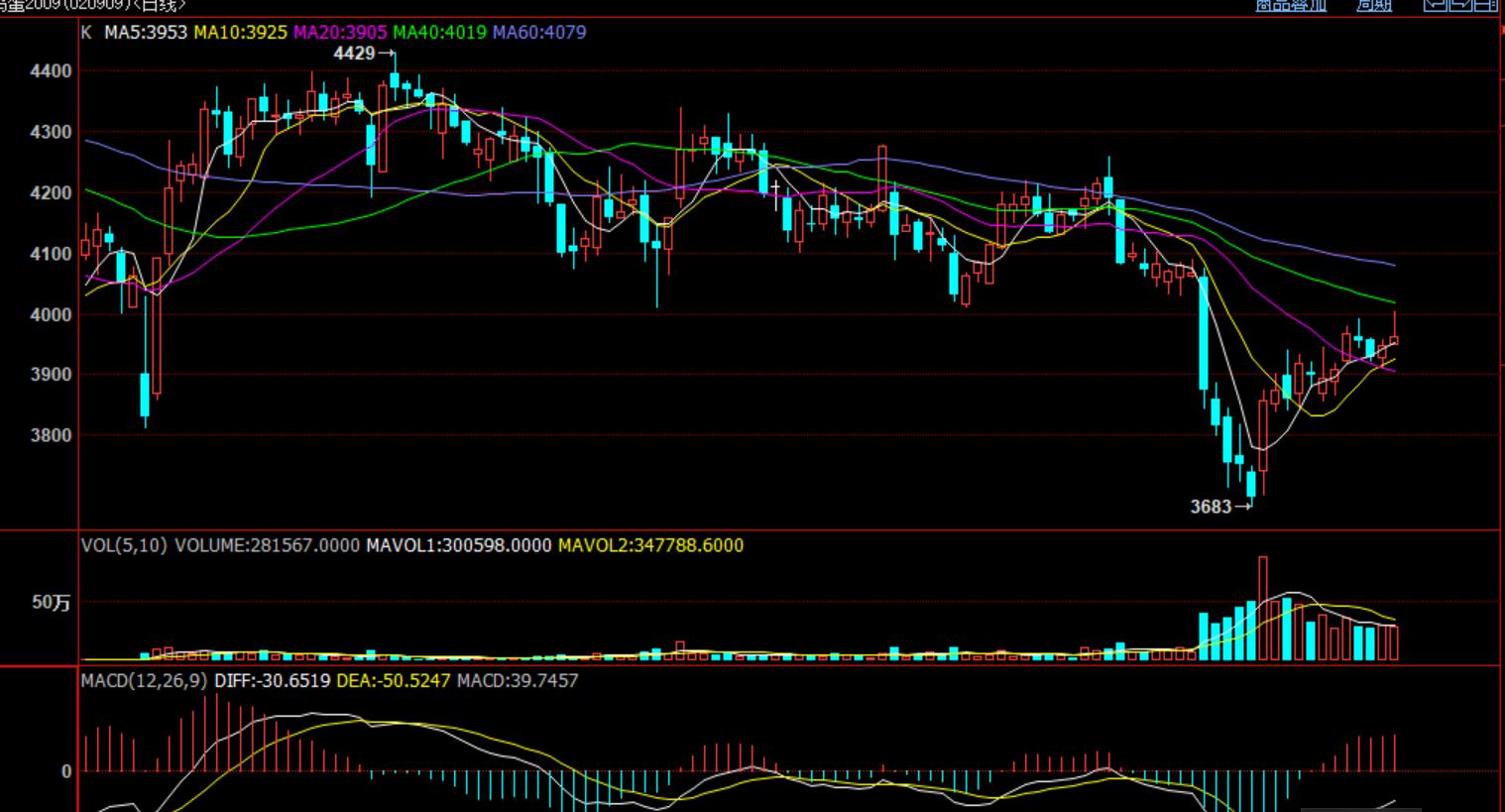Image resolution: width=1505 pixels, height=812 pixels.
Task: Click the DEA value in MACD header
Action: [394, 680]
